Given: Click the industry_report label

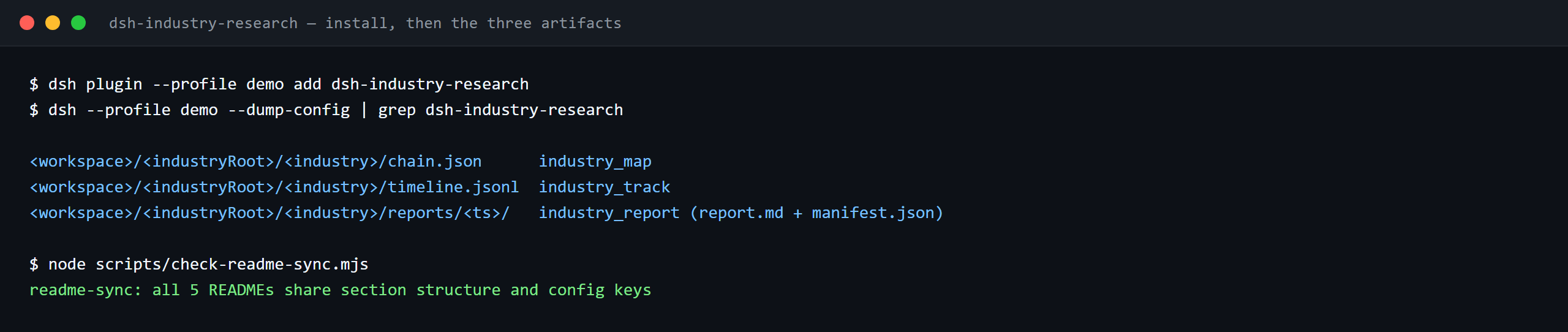Looking at the screenshot, I should point(609,213).
